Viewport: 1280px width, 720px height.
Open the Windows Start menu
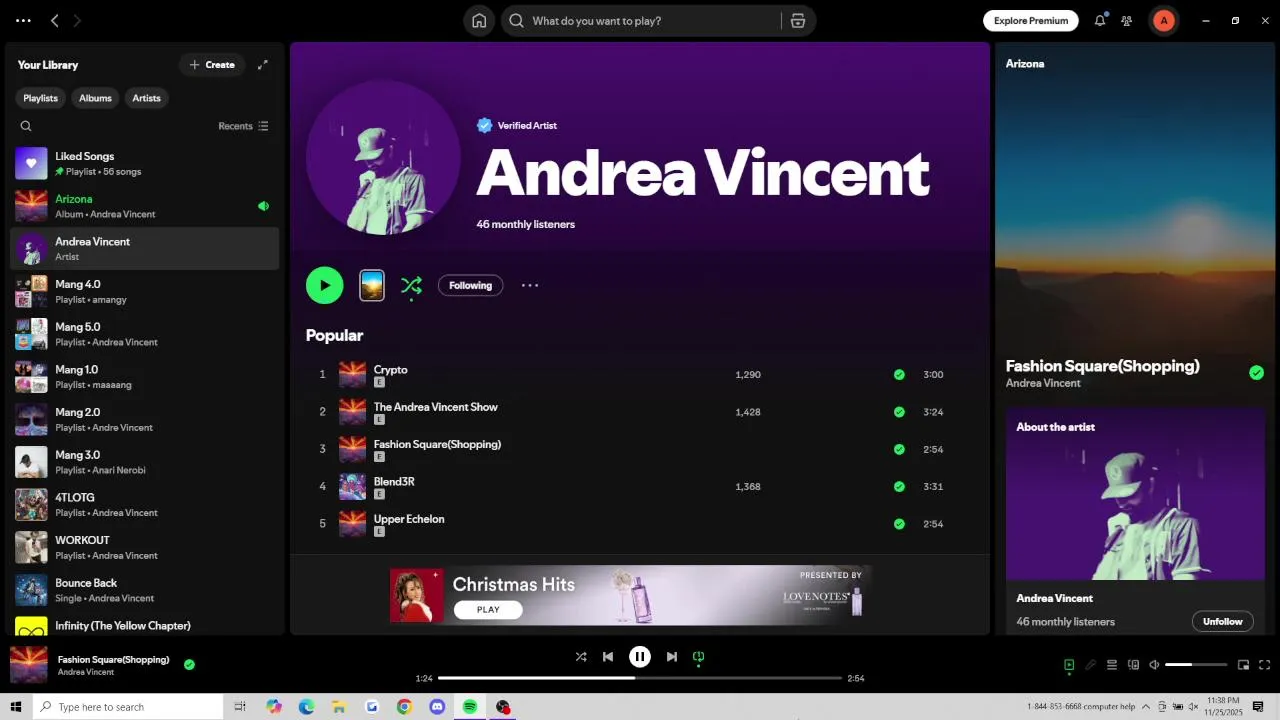16,707
